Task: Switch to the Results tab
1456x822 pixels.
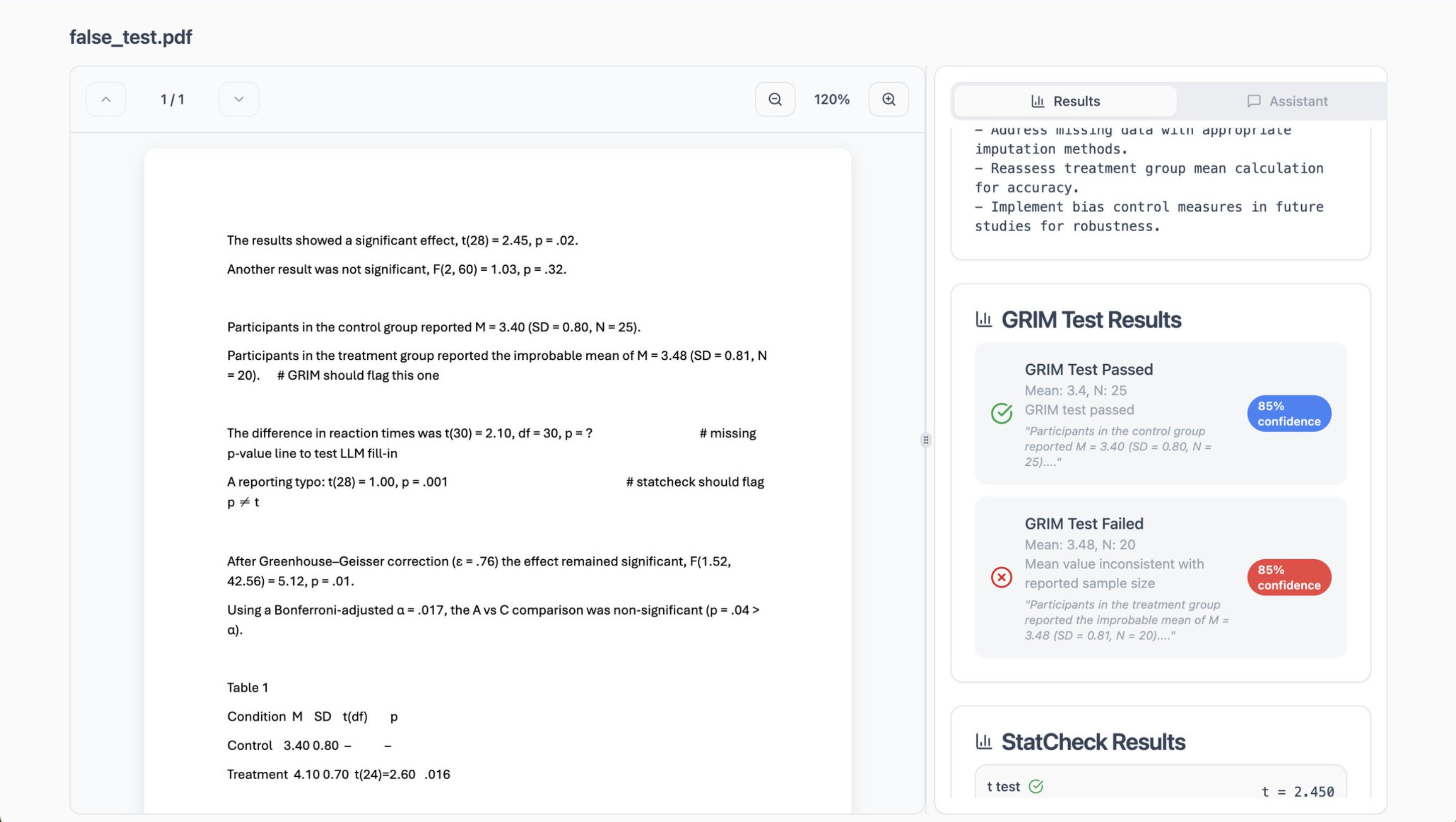Action: [1065, 101]
